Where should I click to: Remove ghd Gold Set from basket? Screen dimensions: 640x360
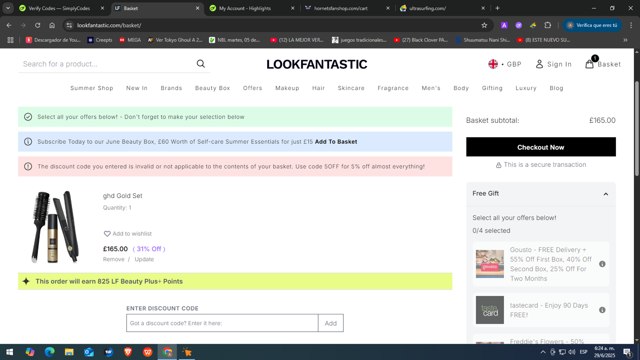click(113, 260)
